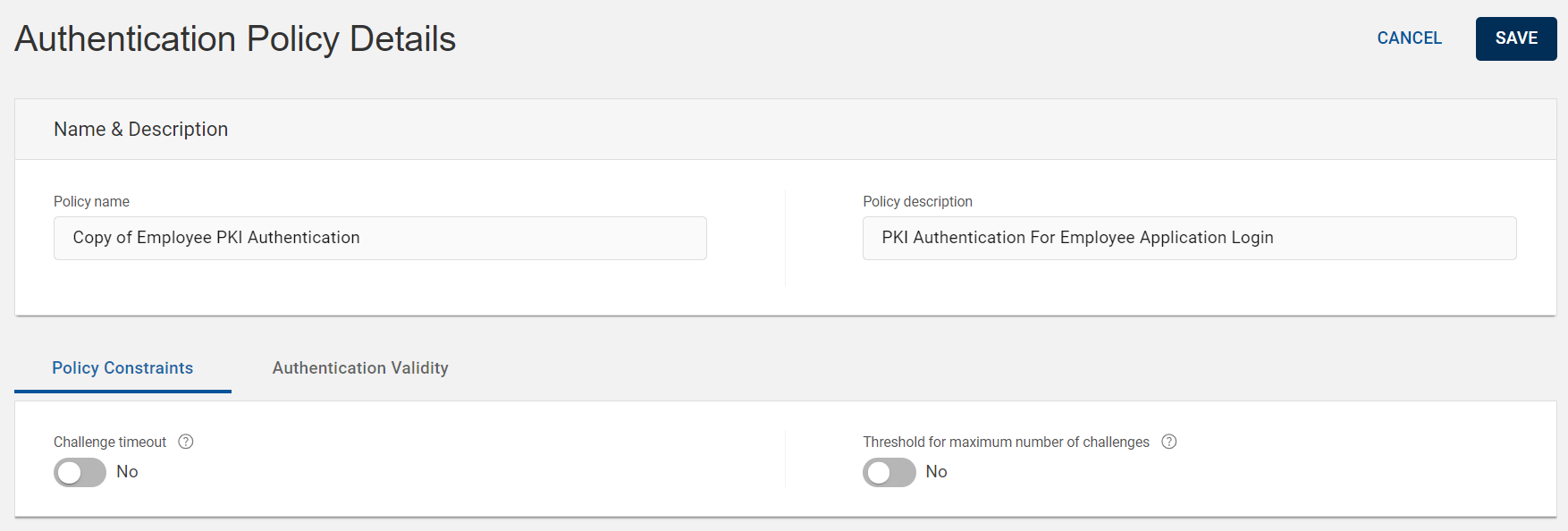Screen dimensions: 1568x531
Task: Edit the policy description text
Action: [x=1189, y=238]
